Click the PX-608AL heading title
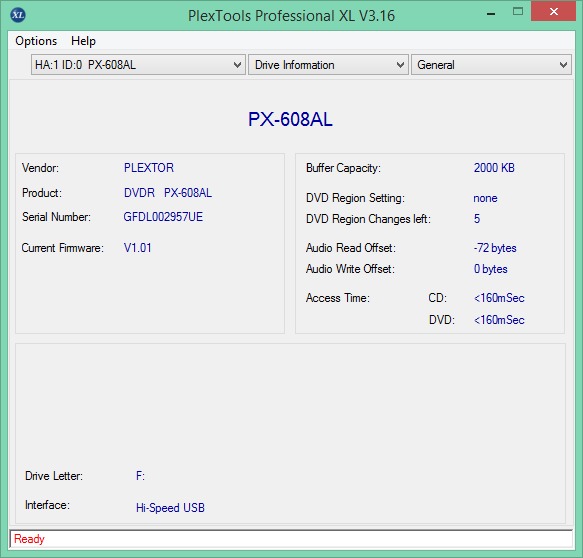The width and height of the screenshot is (583, 558). (290, 119)
